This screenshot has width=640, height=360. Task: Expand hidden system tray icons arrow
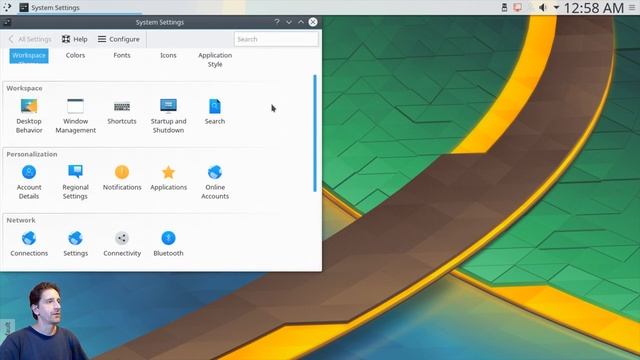[556, 7]
